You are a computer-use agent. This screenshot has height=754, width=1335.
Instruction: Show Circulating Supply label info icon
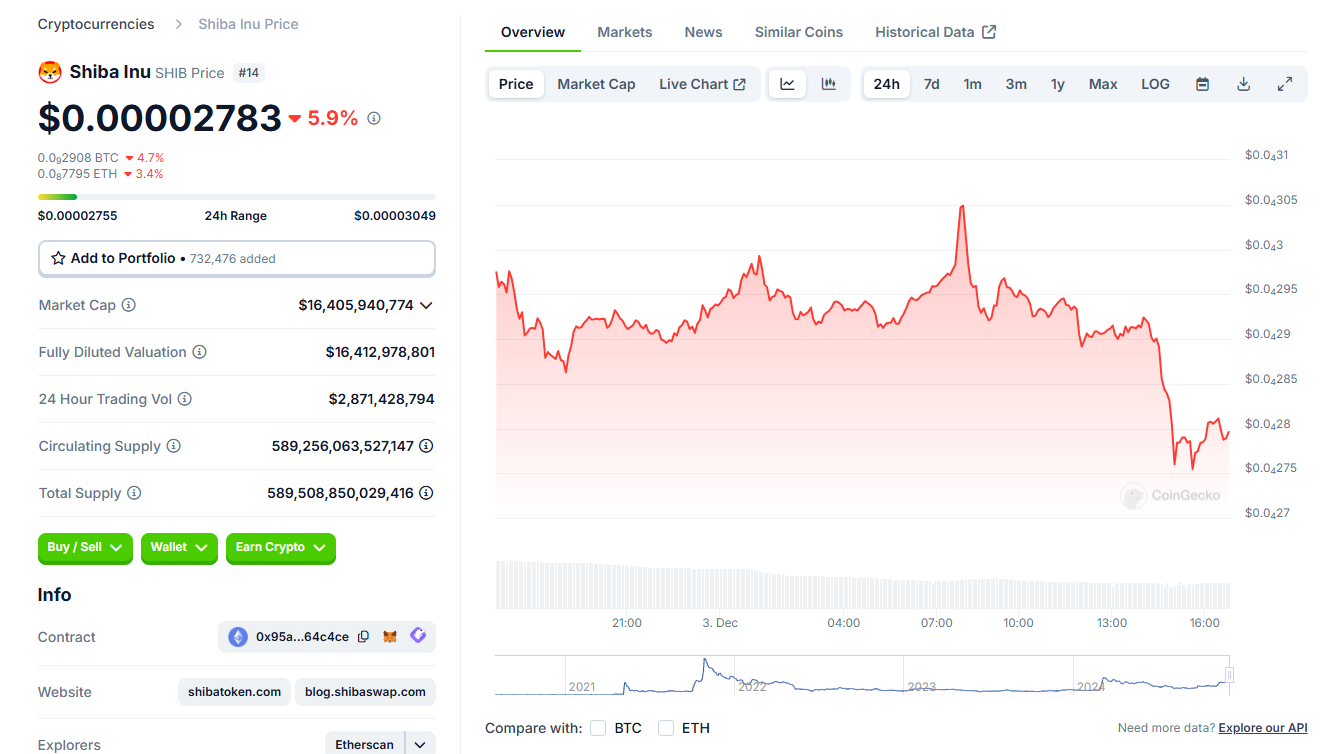[174, 446]
